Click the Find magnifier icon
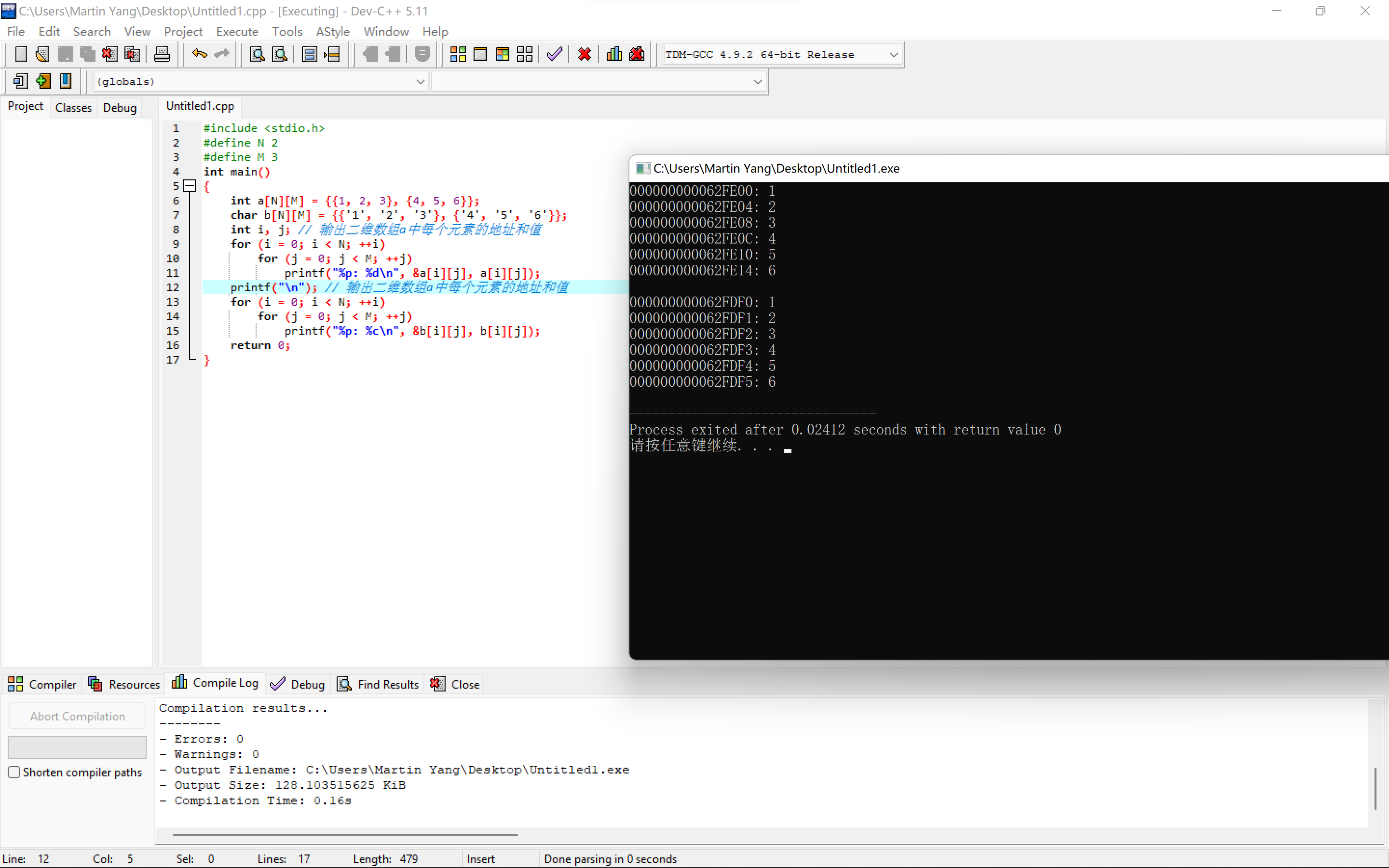This screenshot has height=868, width=1389. (x=257, y=54)
